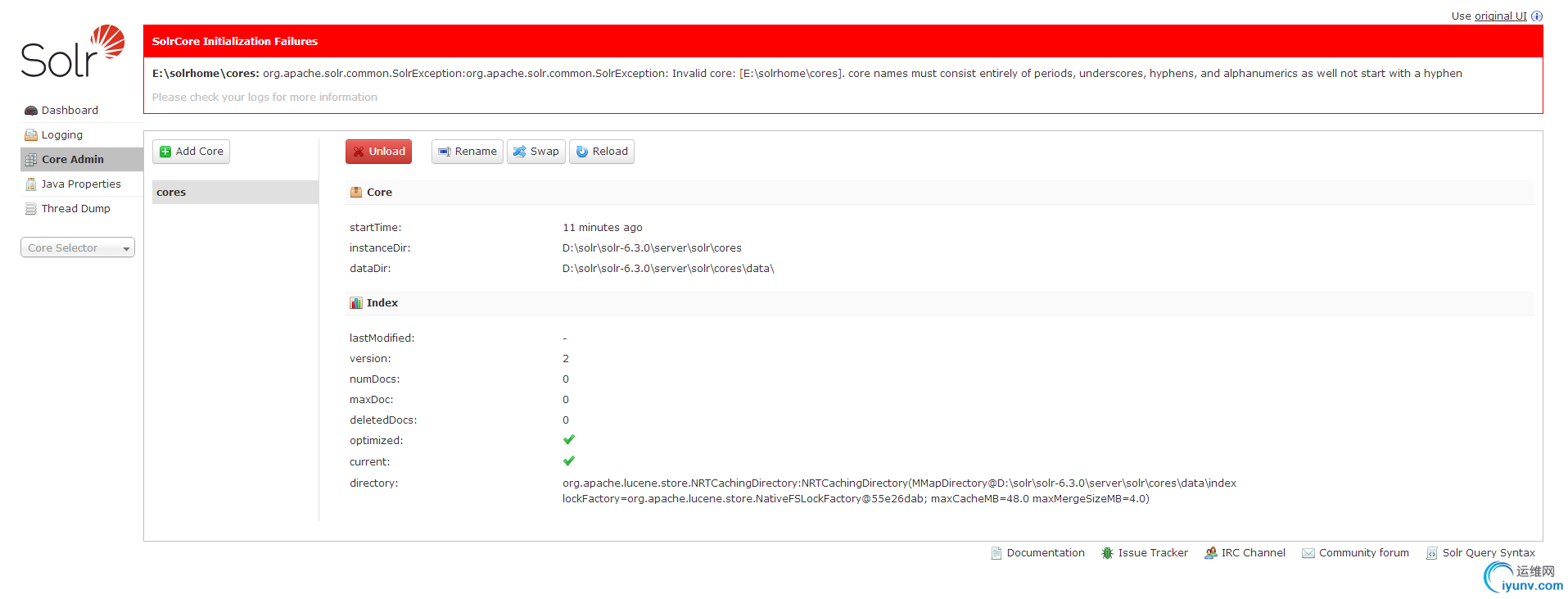Click the dataDir path value
The image size is (1568, 599).
tap(668, 269)
